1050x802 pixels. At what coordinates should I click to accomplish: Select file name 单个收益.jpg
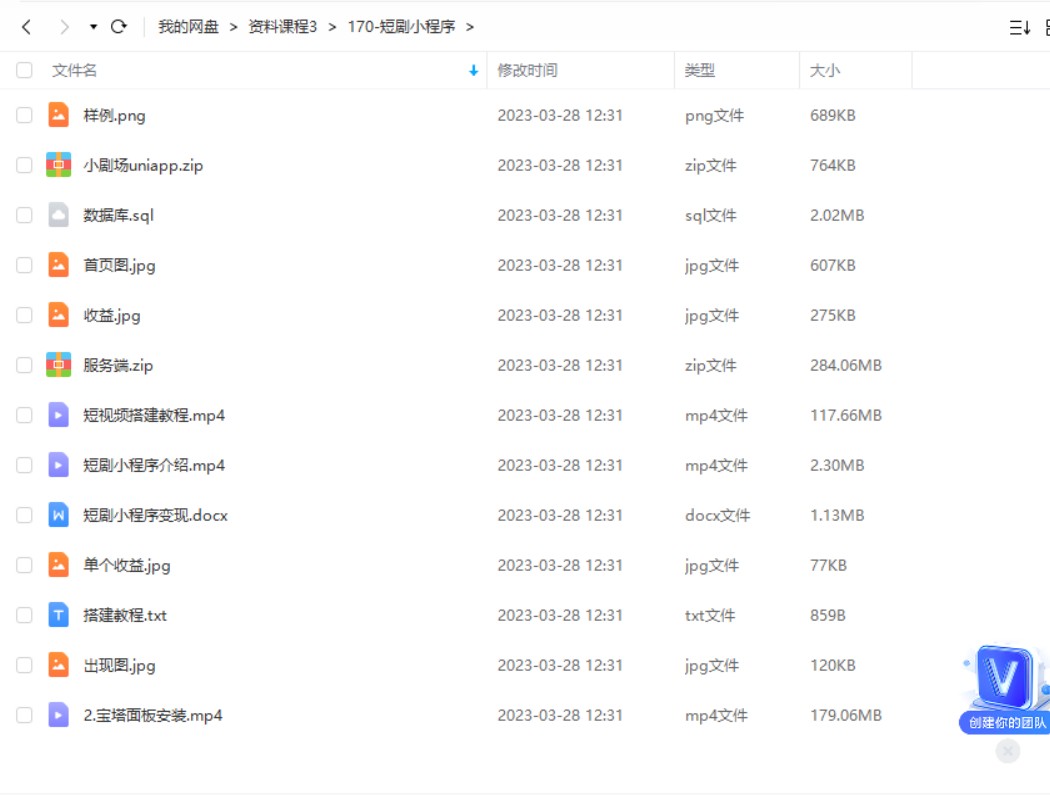[x=127, y=566]
